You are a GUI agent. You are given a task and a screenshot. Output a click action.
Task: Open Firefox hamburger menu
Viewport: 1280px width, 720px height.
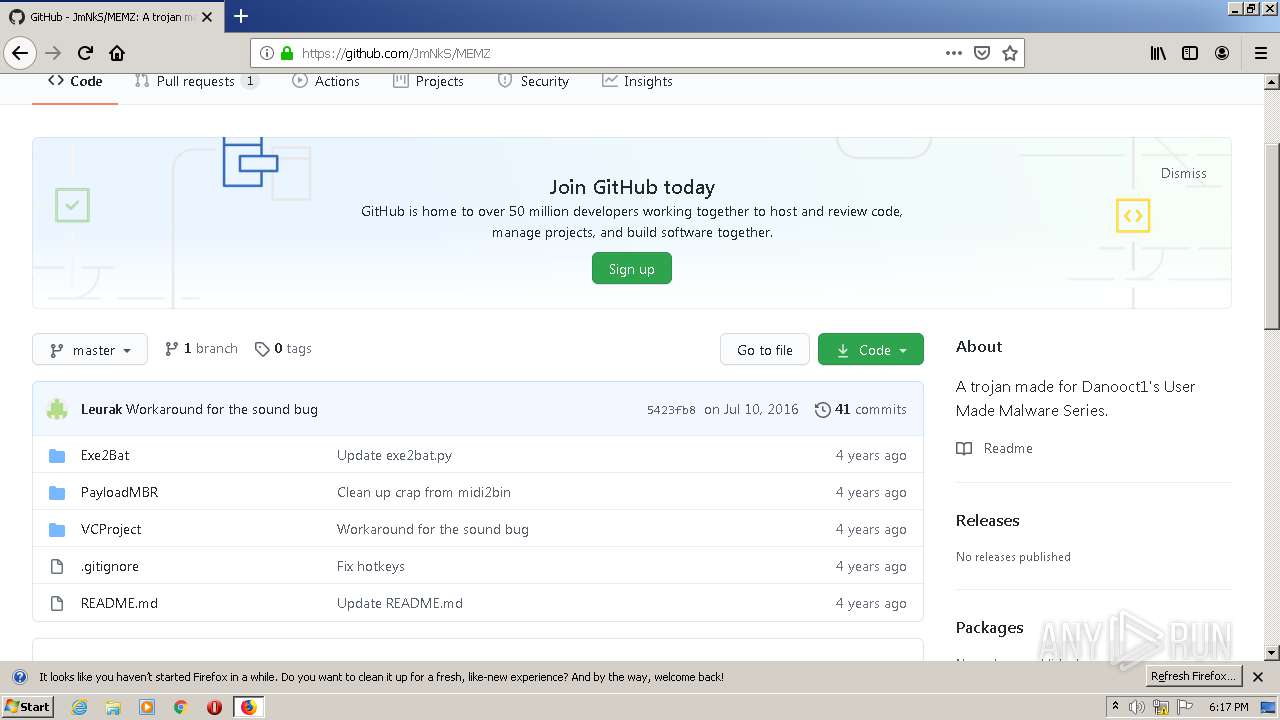1260,53
